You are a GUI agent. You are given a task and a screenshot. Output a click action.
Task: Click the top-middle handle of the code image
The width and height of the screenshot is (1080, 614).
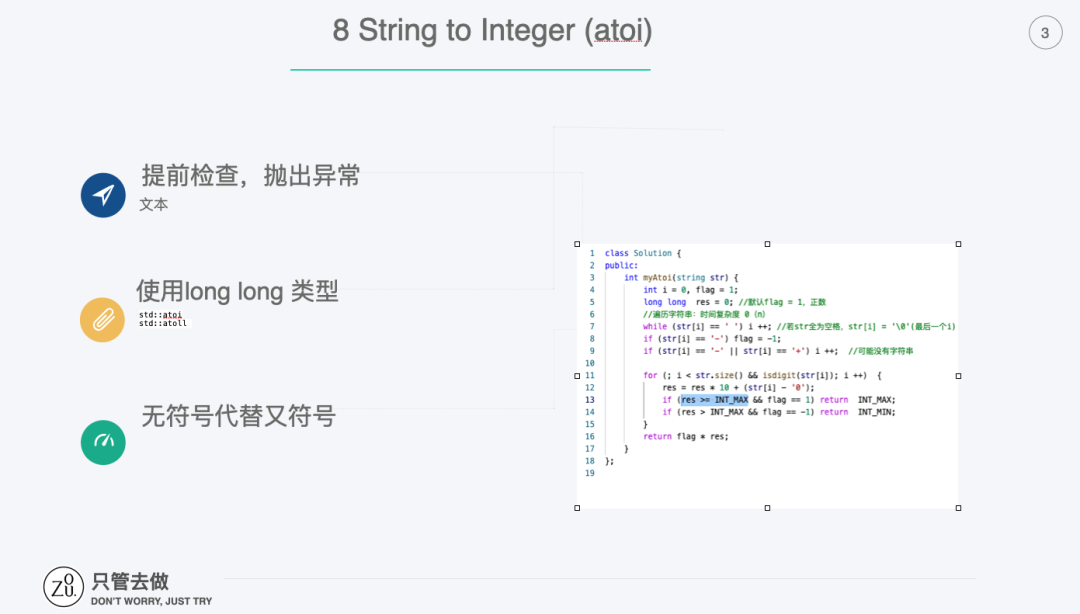[767, 244]
